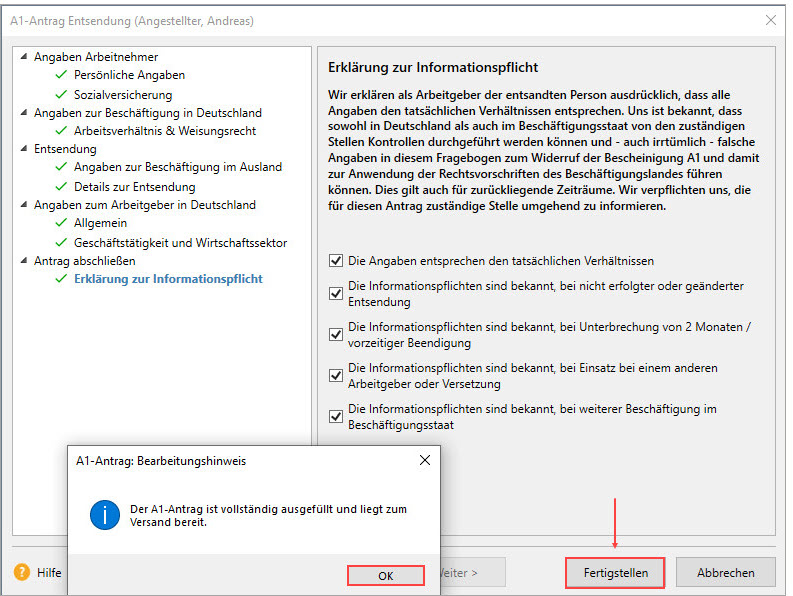Collapse the Antrag abschließen tree node
Viewport: 793px width, 596px height.
(24, 261)
